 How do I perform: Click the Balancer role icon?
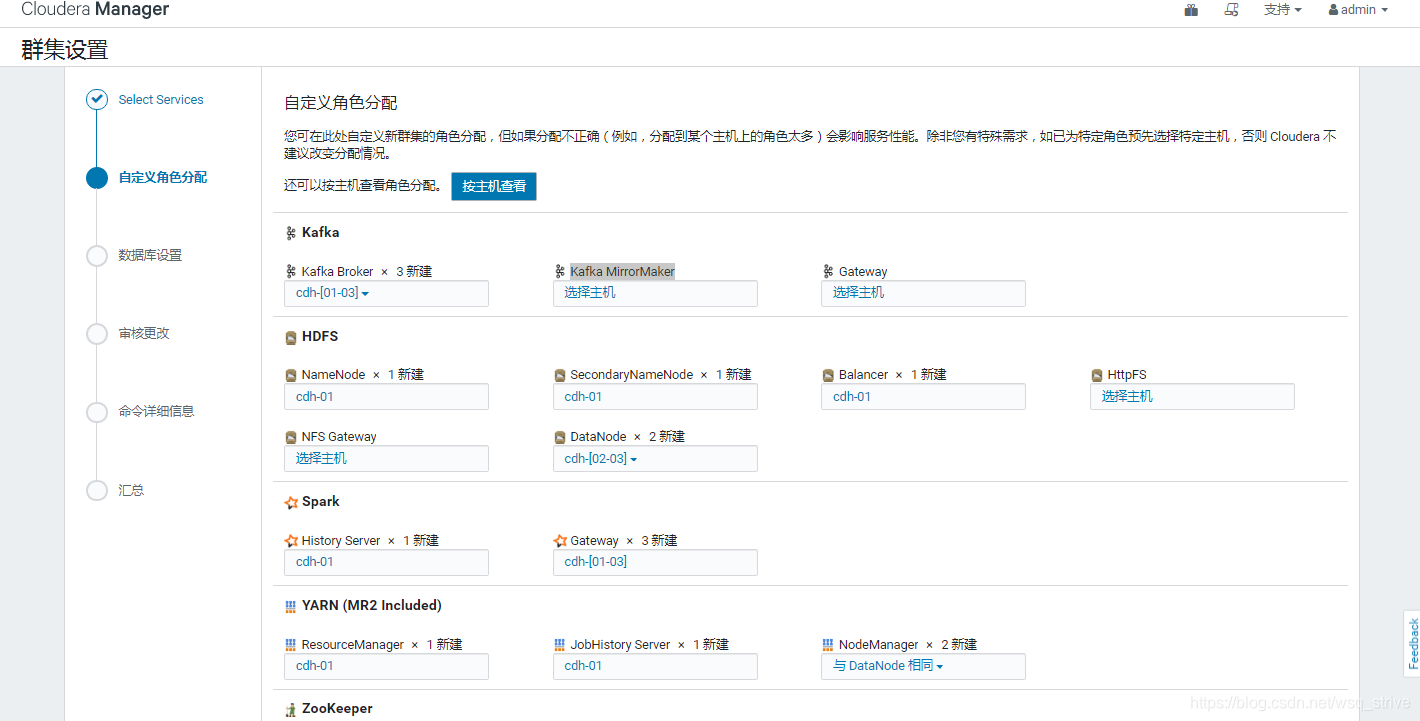click(x=828, y=376)
